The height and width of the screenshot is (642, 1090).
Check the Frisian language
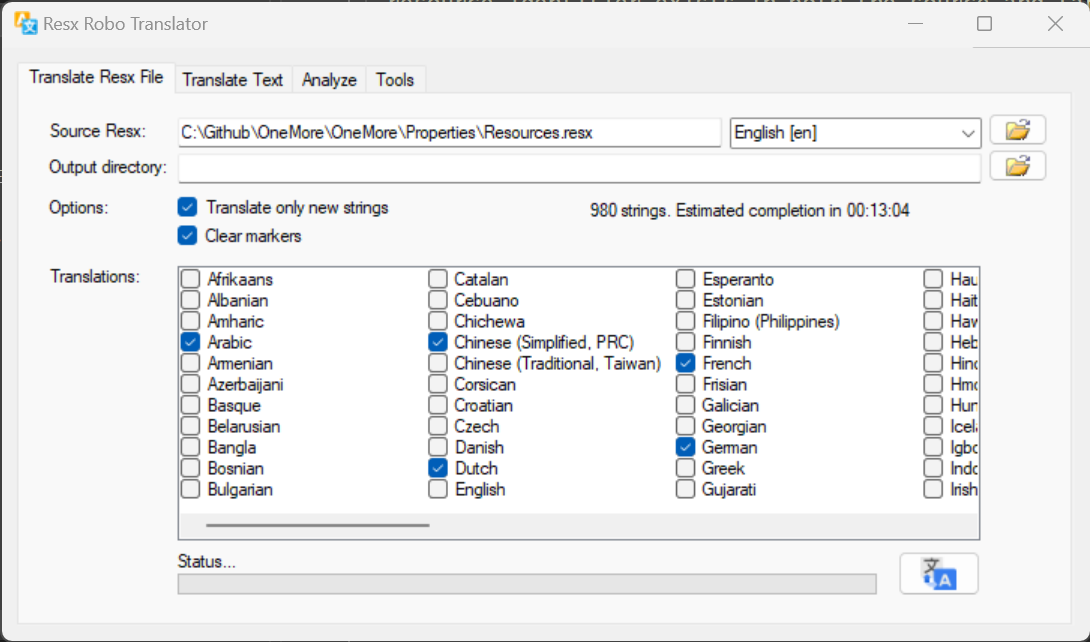coord(685,384)
